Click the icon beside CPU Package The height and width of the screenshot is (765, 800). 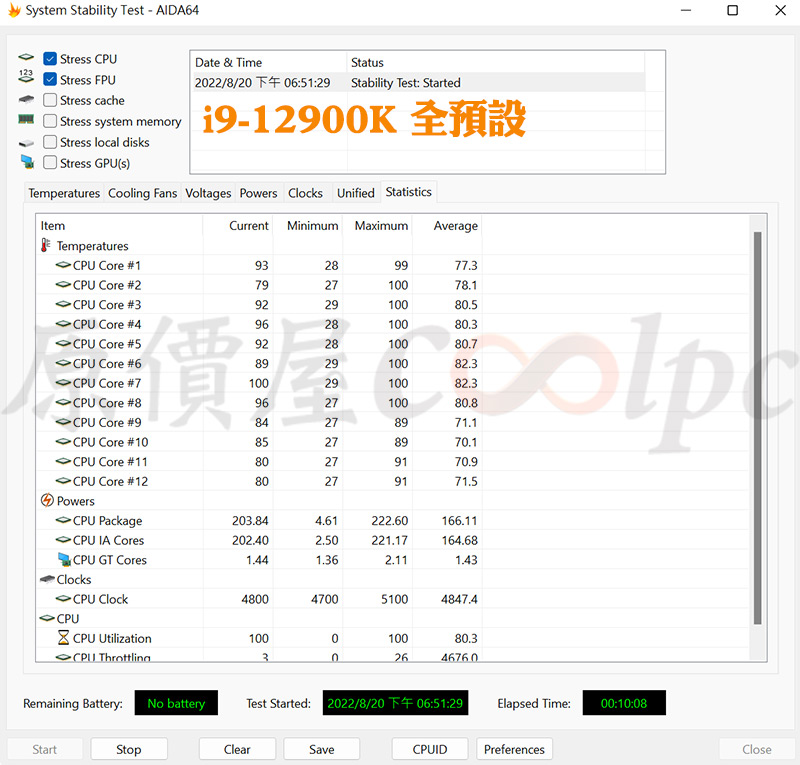coord(63,520)
